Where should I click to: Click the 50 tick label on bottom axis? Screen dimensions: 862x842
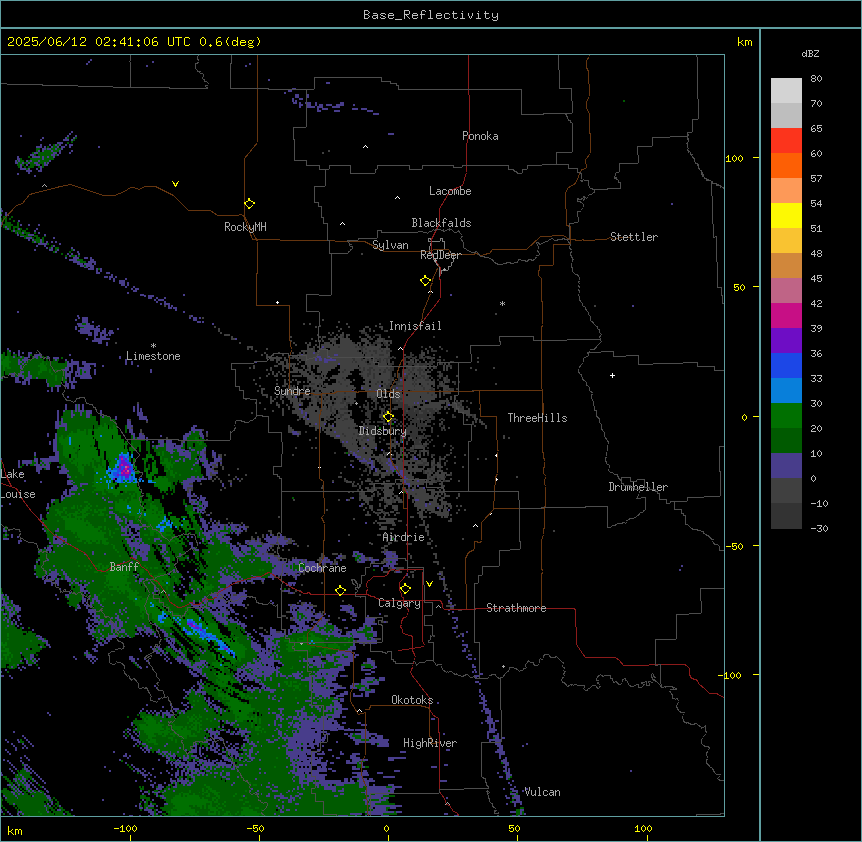pyautogui.click(x=515, y=828)
